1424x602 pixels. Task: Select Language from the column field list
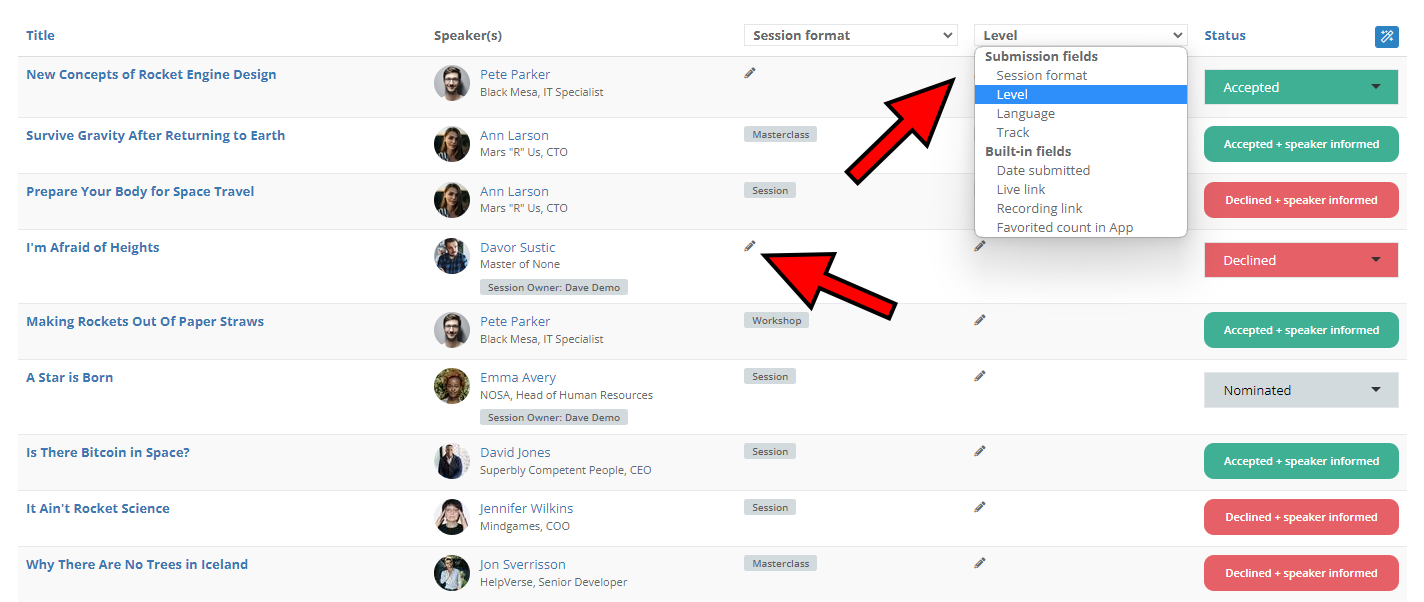click(1025, 113)
